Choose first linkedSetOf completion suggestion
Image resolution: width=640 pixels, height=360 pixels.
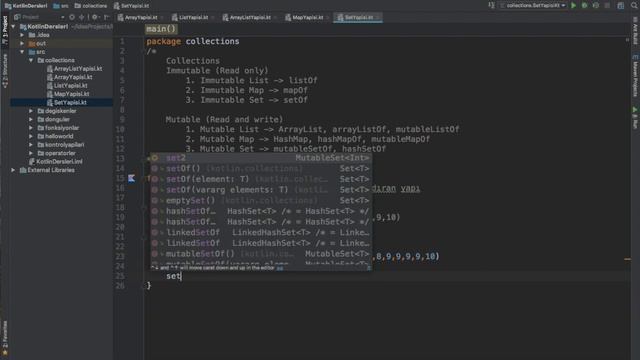coord(261,232)
